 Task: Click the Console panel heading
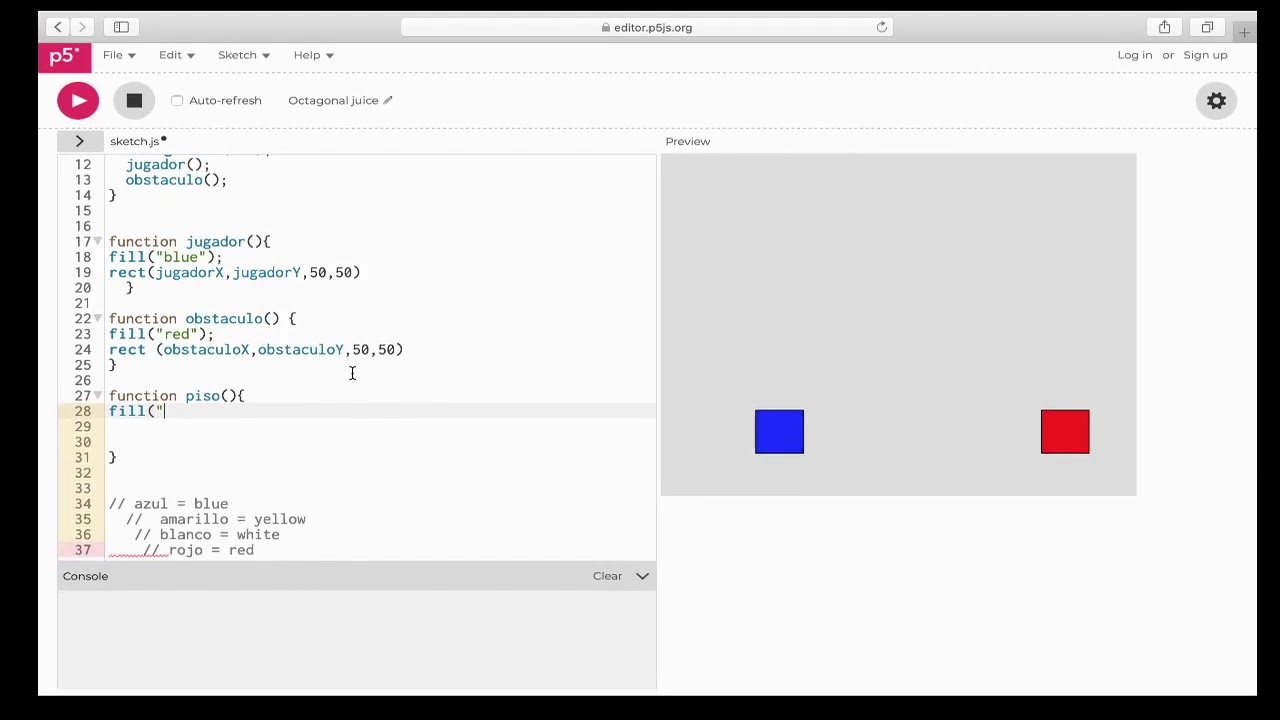pos(85,576)
